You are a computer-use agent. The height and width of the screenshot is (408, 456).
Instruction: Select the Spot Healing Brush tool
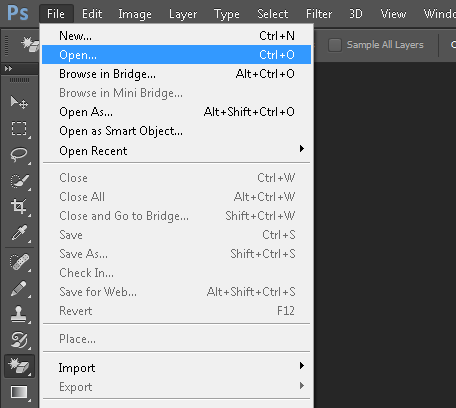tap(19, 262)
